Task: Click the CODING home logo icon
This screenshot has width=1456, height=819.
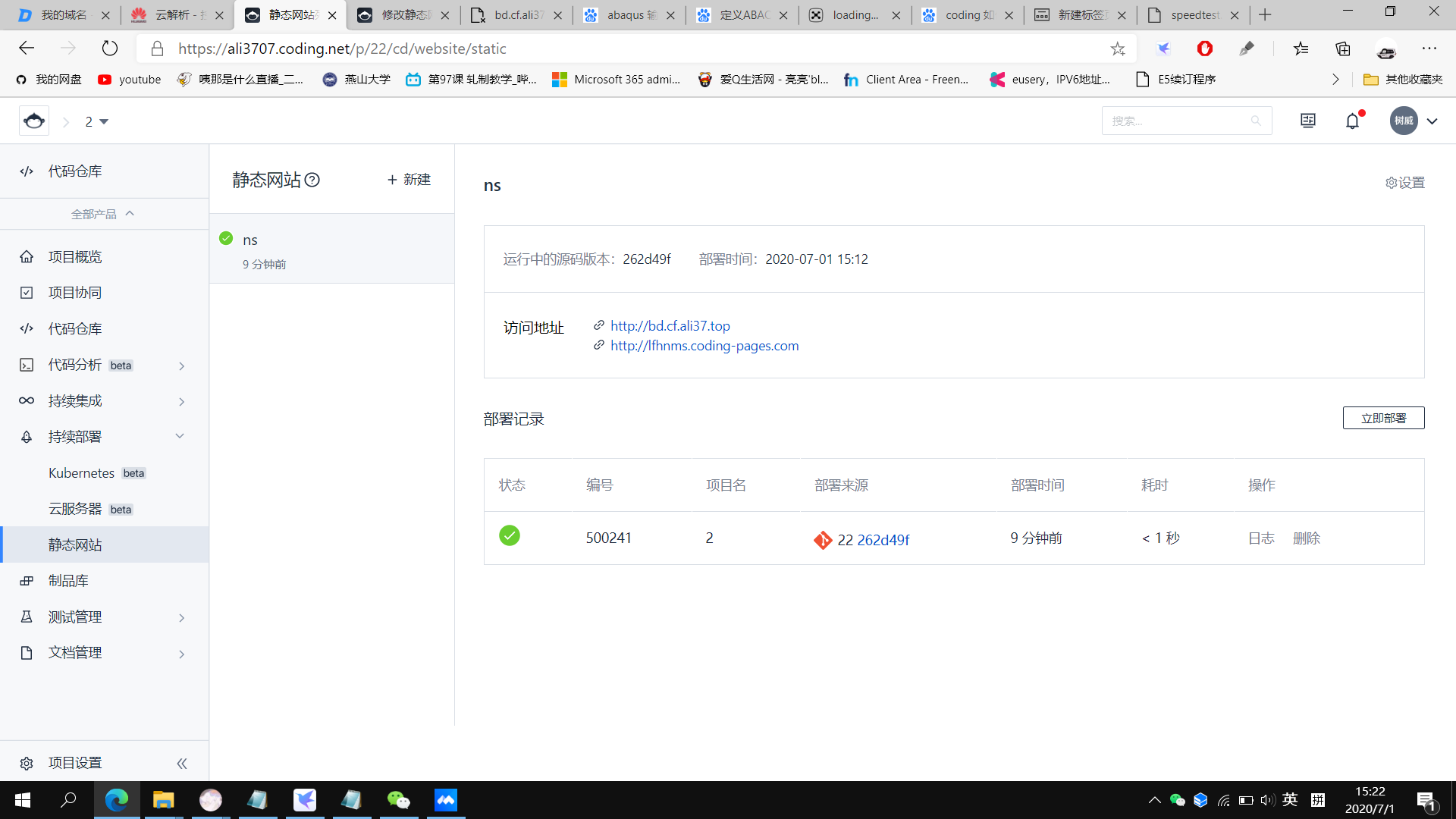Action: click(34, 121)
